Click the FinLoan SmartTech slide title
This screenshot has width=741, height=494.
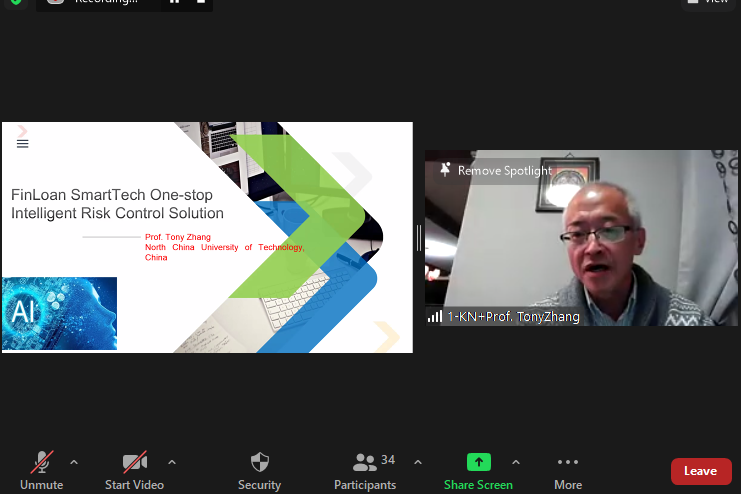click(x=117, y=204)
